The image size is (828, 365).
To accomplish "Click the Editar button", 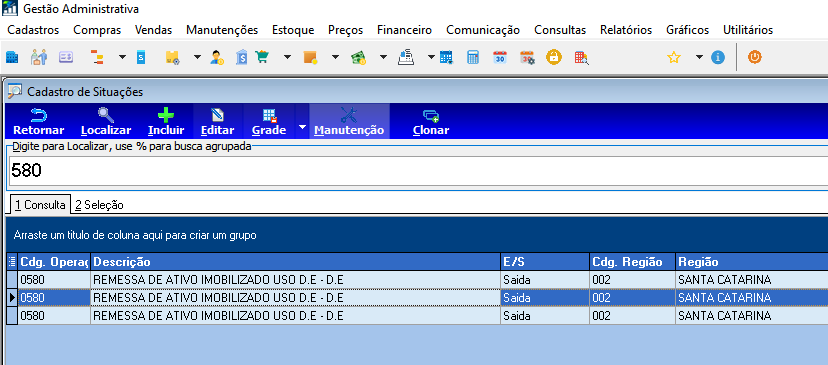I will coord(218,121).
